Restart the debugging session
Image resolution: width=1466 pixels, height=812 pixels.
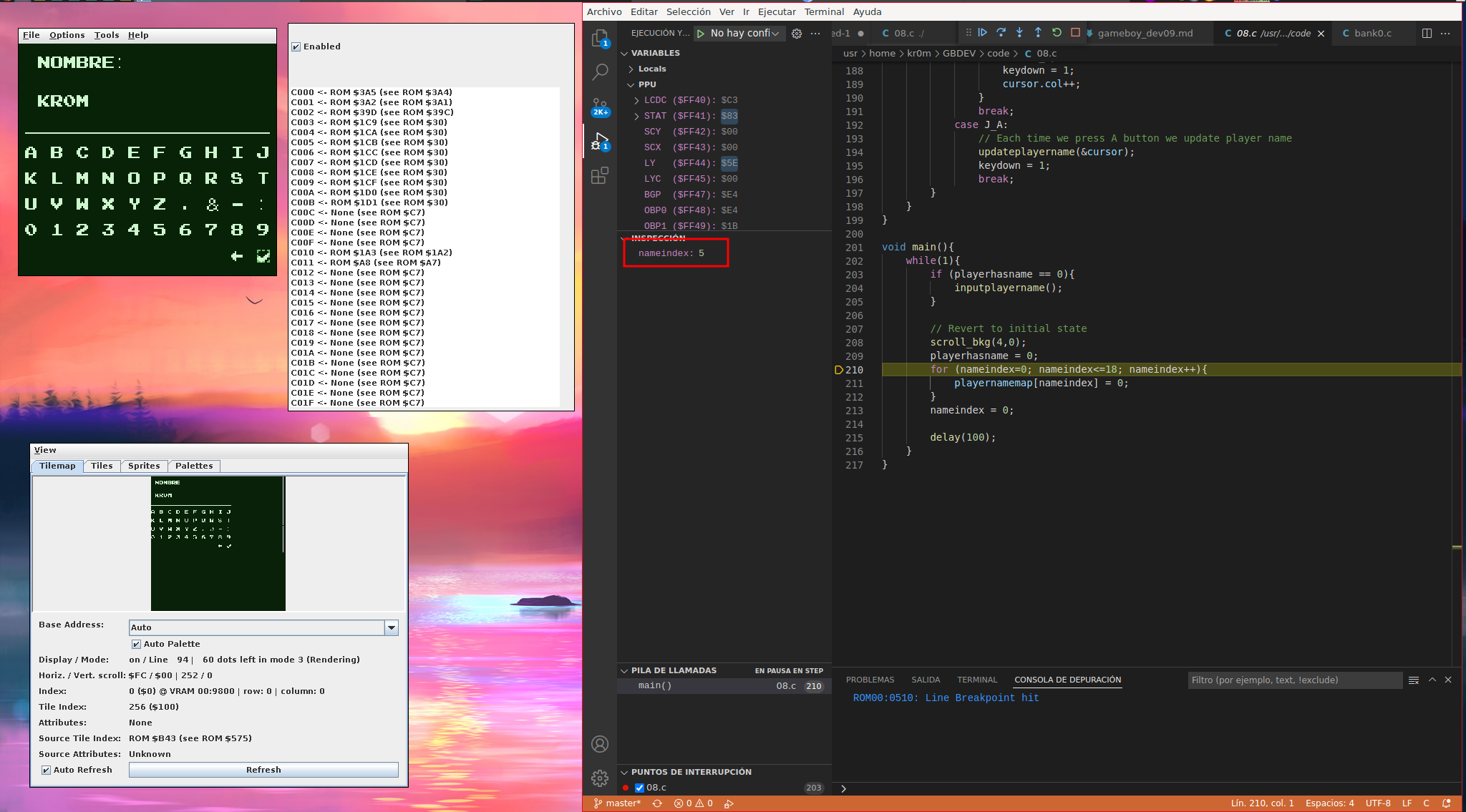click(x=1057, y=33)
